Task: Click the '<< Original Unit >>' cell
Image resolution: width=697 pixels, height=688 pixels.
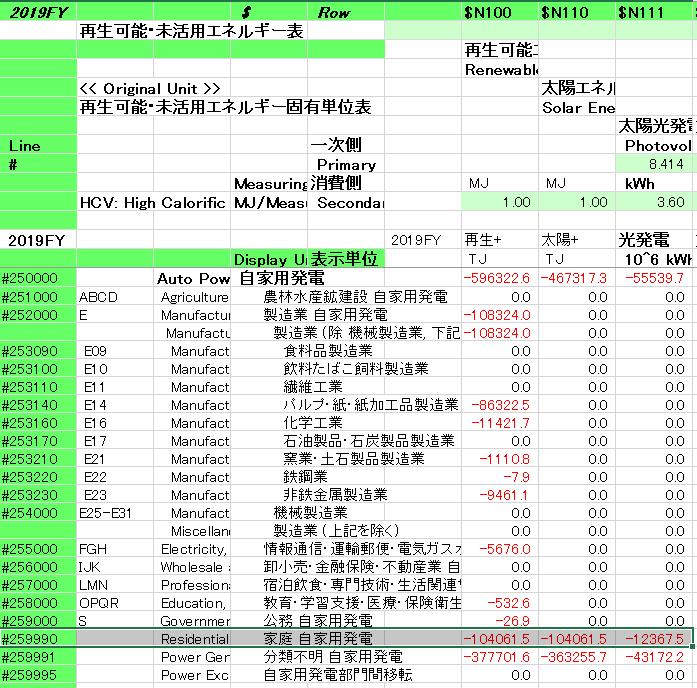Action: point(149,88)
